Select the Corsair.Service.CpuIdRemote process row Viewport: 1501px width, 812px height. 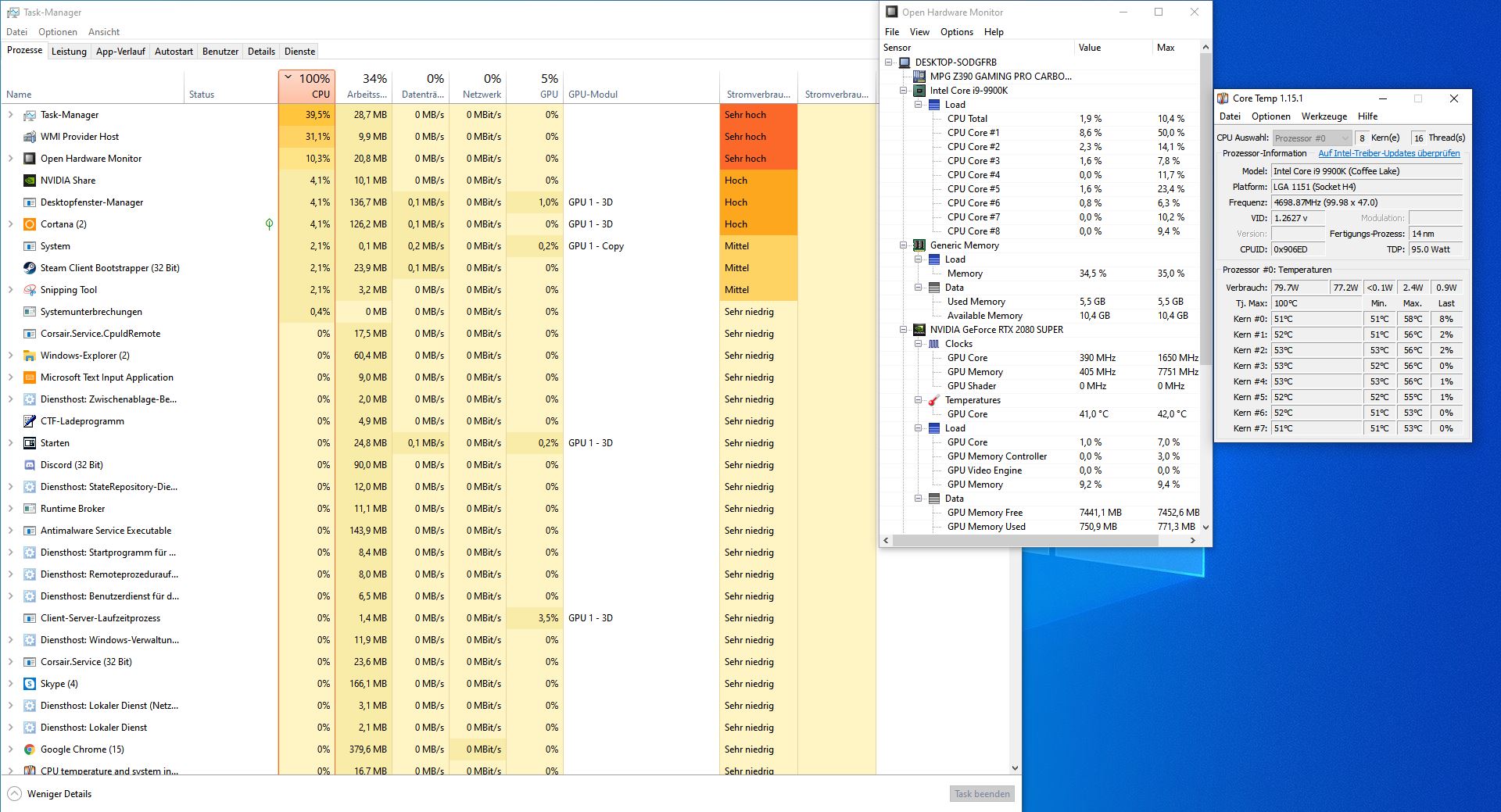pos(439,334)
